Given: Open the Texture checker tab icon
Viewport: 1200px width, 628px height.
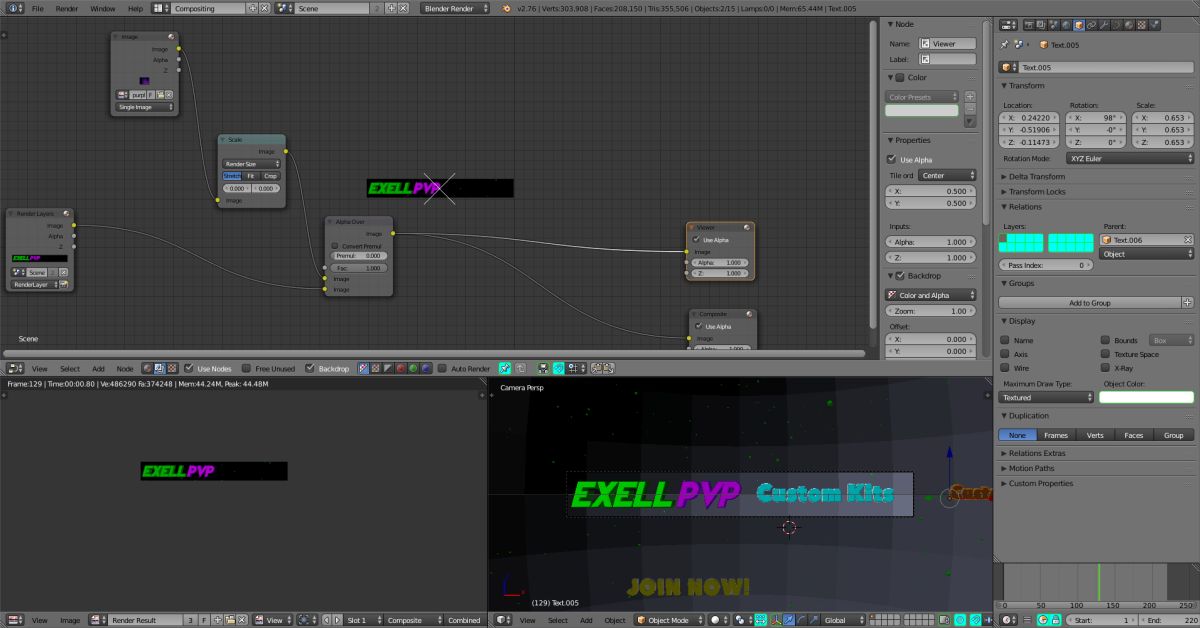Looking at the screenshot, I should pos(1141,24).
